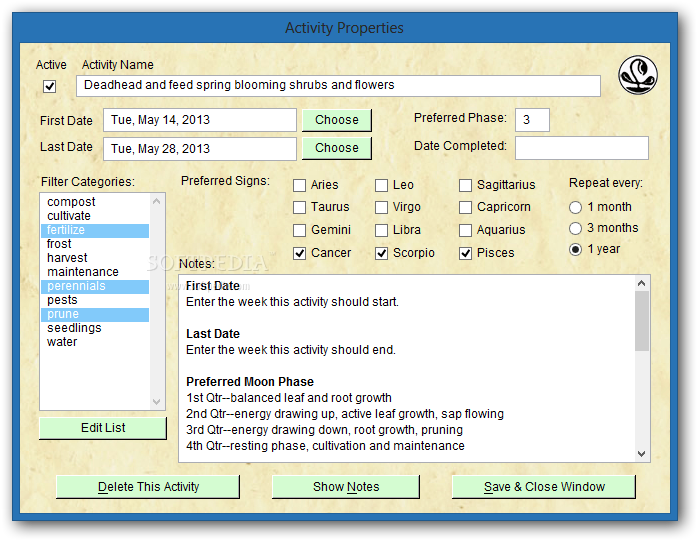
Task: Uncheck the Scorpio sign box
Action: click(x=381, y=253)
